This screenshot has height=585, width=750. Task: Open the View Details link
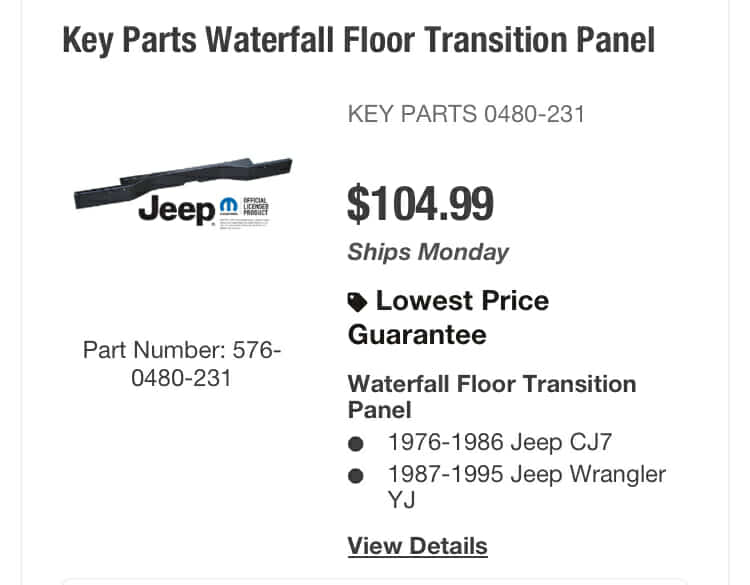[417, 546]
